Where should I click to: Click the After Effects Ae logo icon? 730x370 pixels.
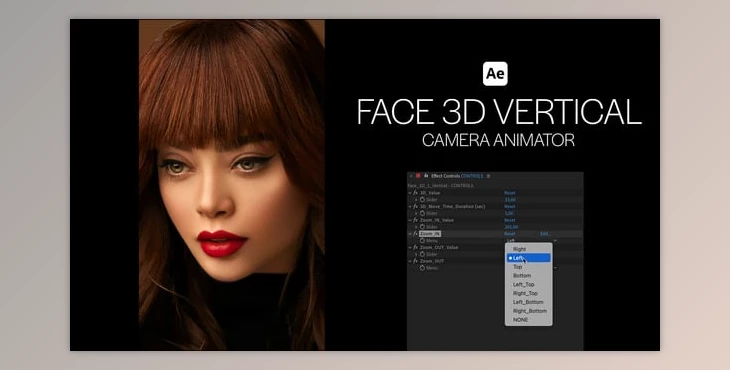click(495, 74)
